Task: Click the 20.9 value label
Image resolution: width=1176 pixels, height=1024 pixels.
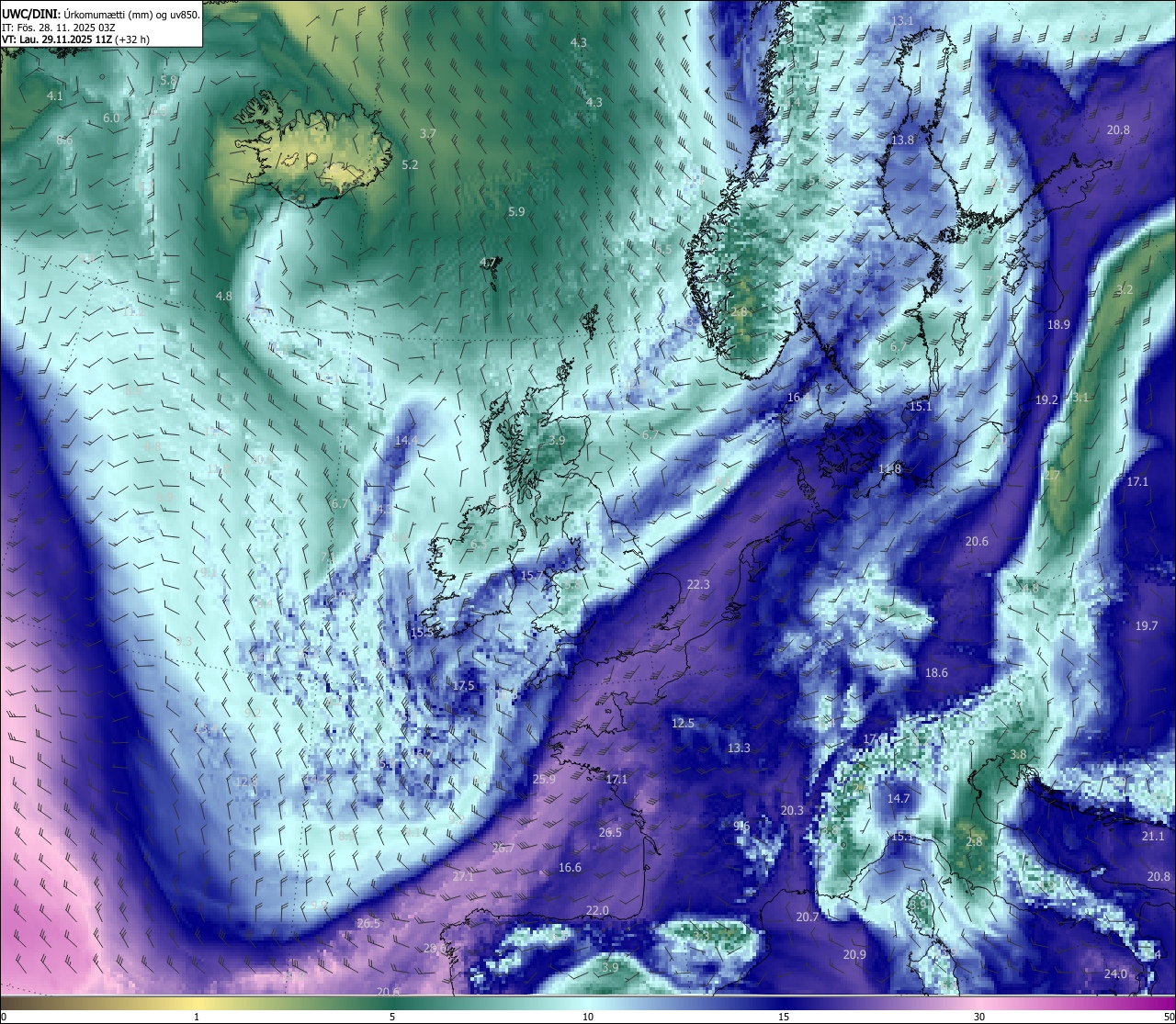Action: (x=854, y=955)
